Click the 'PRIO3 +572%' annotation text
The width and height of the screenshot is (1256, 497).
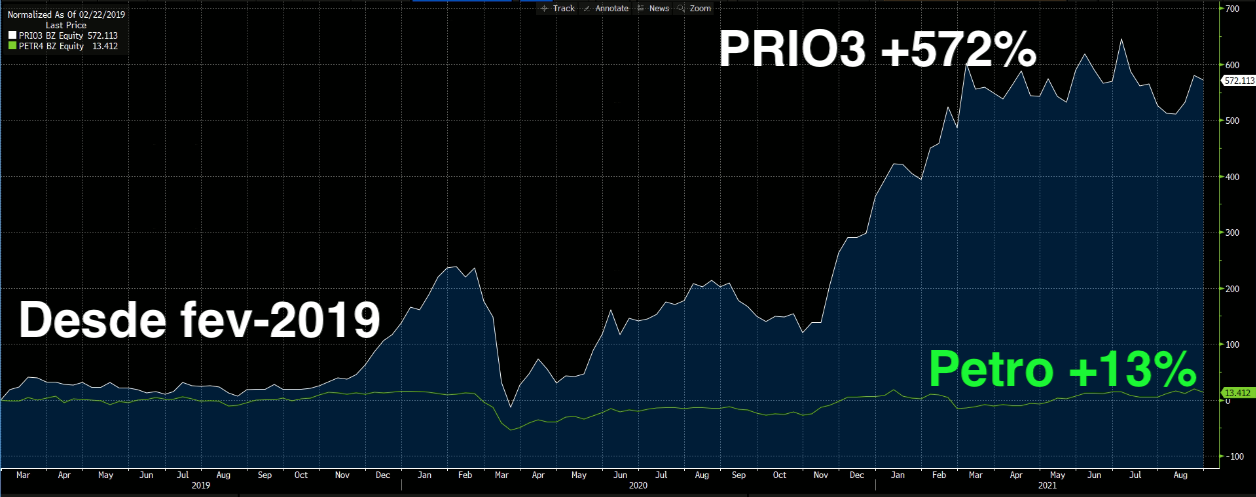click(877, 49)
